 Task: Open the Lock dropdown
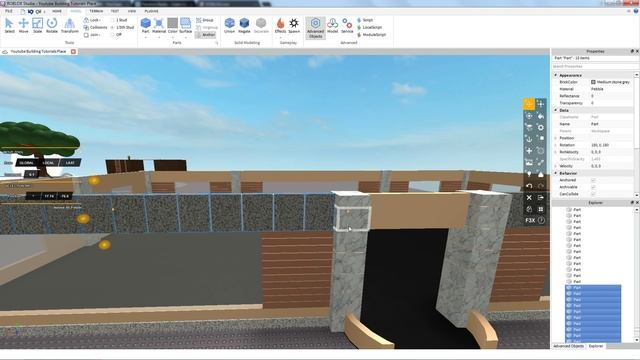92,20
